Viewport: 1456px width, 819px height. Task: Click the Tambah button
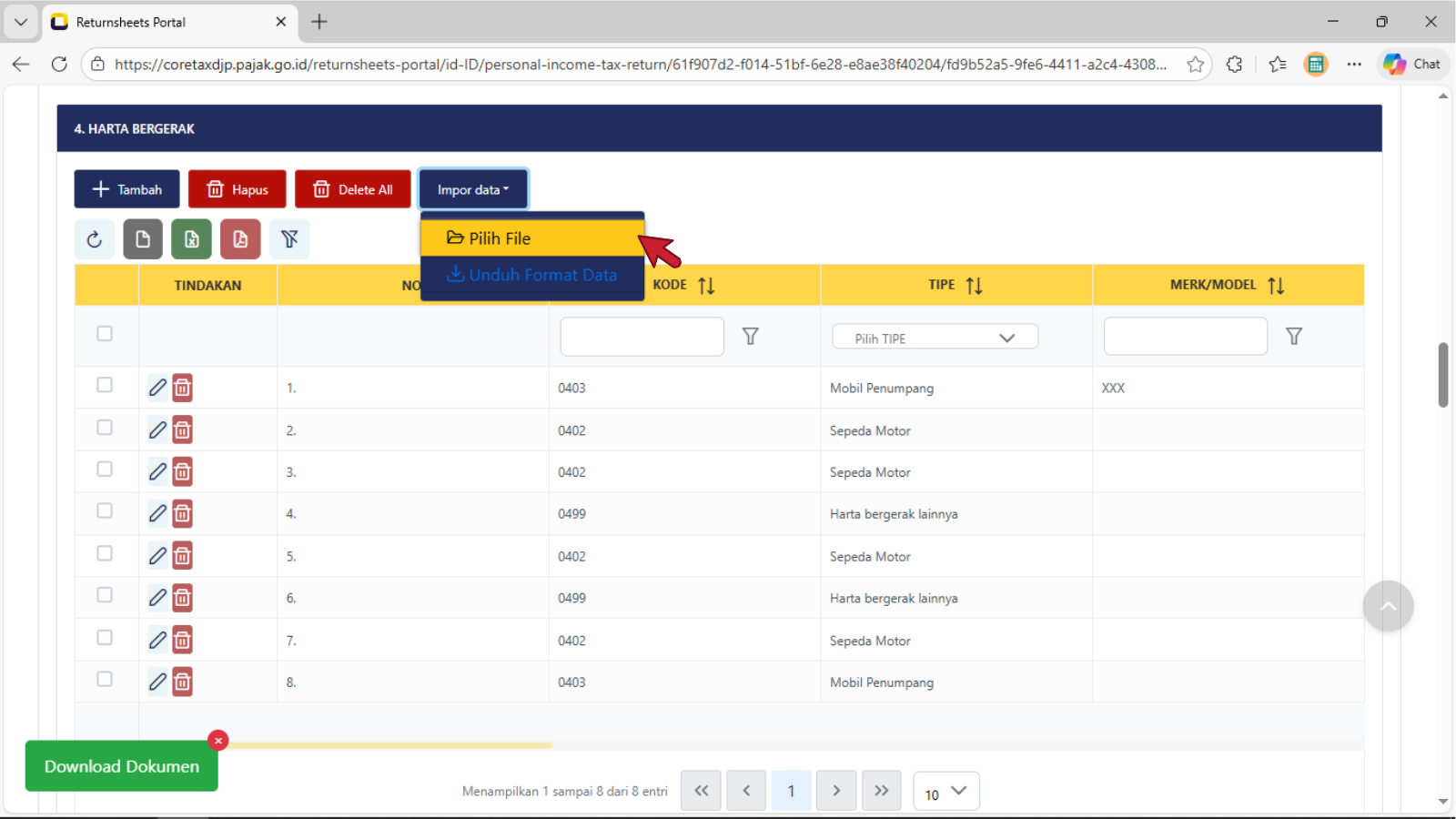coord(126,189)
